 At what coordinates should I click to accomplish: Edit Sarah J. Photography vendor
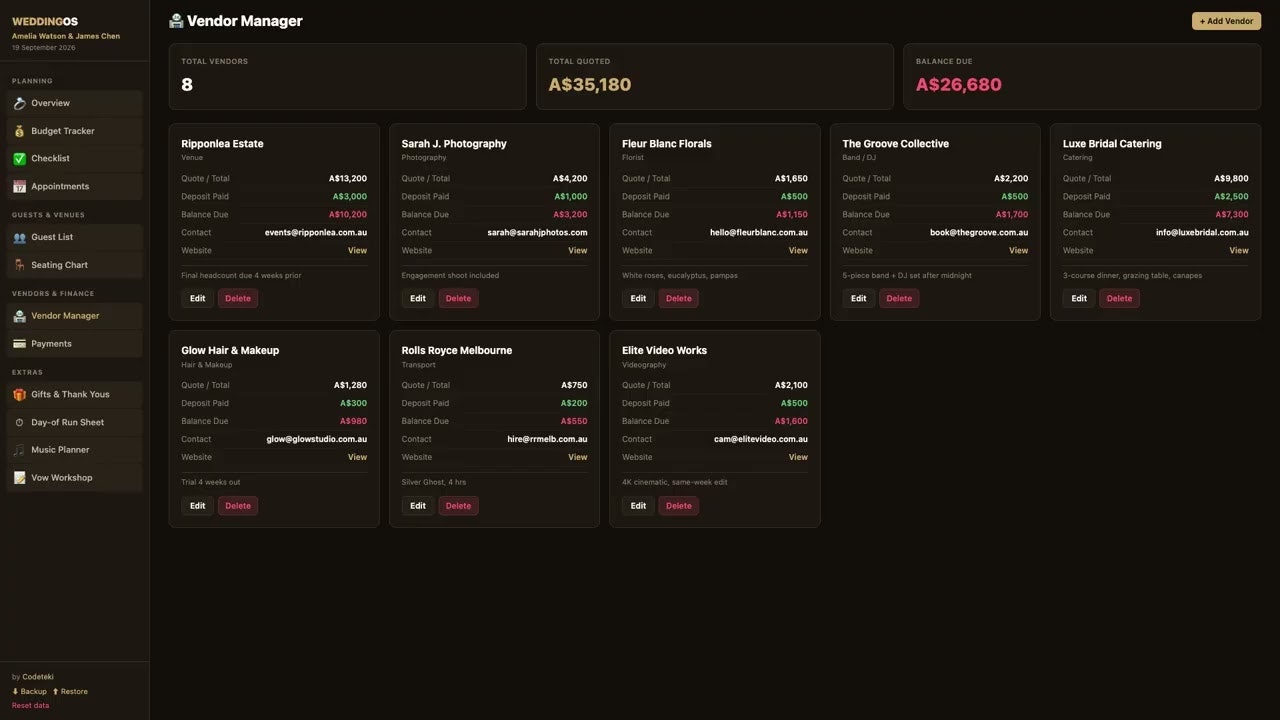click(418, 298)
